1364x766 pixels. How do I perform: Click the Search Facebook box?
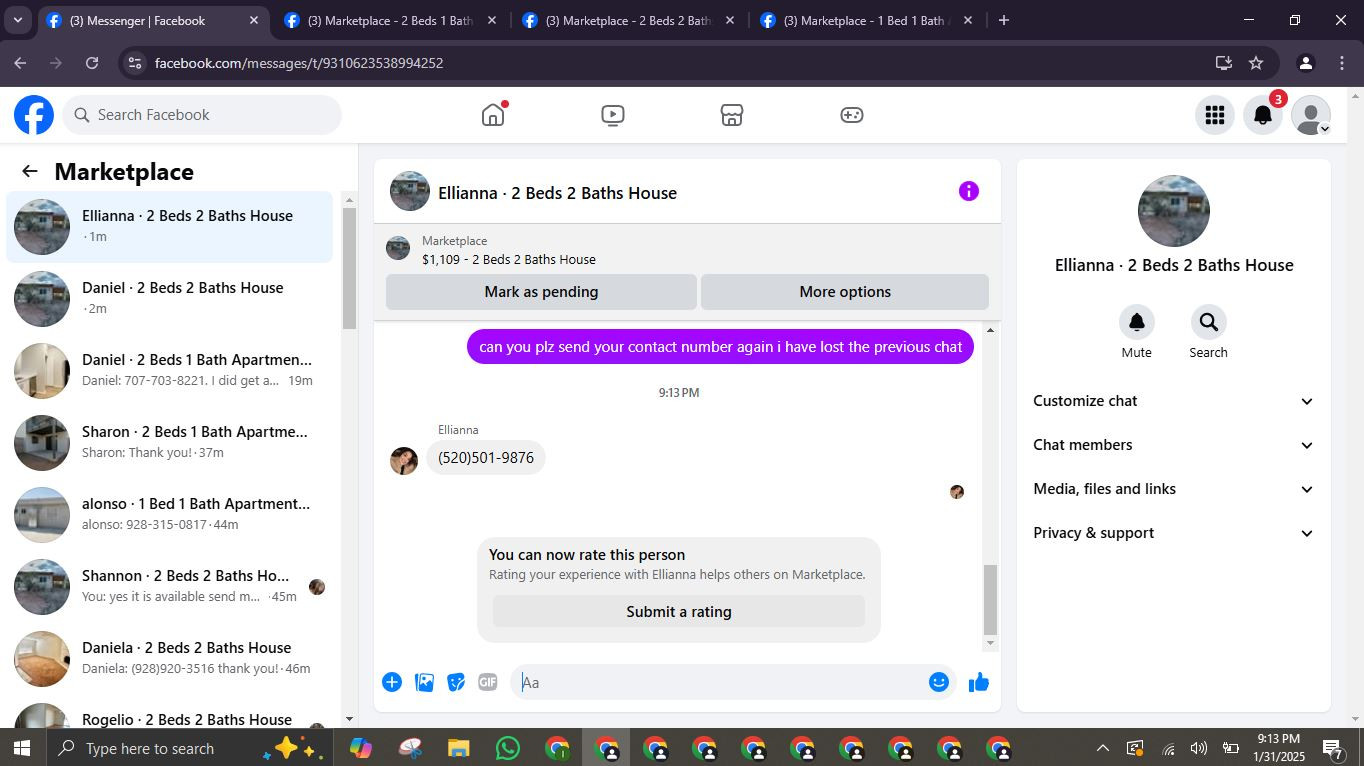tap(202, 115)
